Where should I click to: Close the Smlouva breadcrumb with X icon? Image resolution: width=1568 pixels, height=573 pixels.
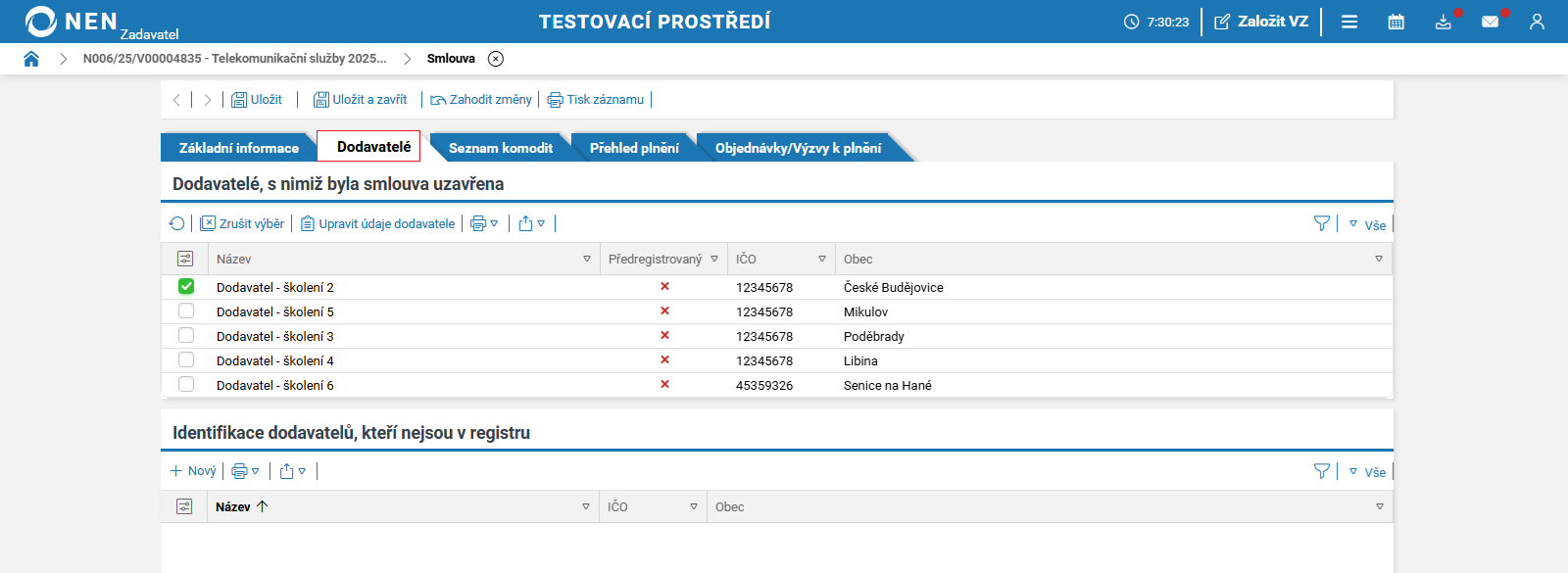pyautogui.click(x=496, y=59)
